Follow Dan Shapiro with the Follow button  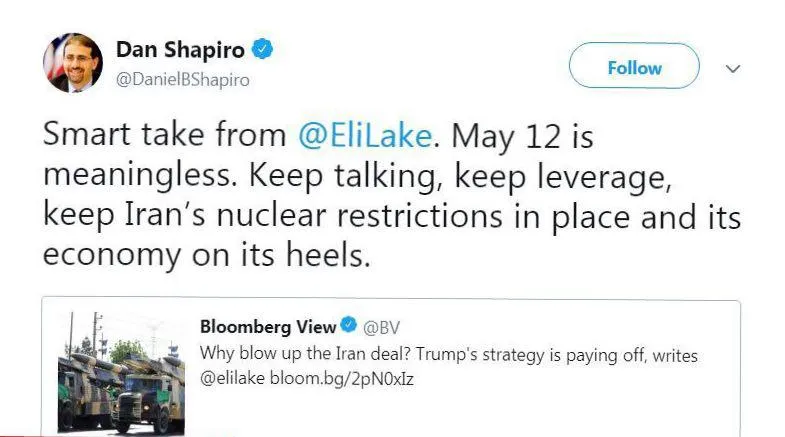[x=634, y=66]
